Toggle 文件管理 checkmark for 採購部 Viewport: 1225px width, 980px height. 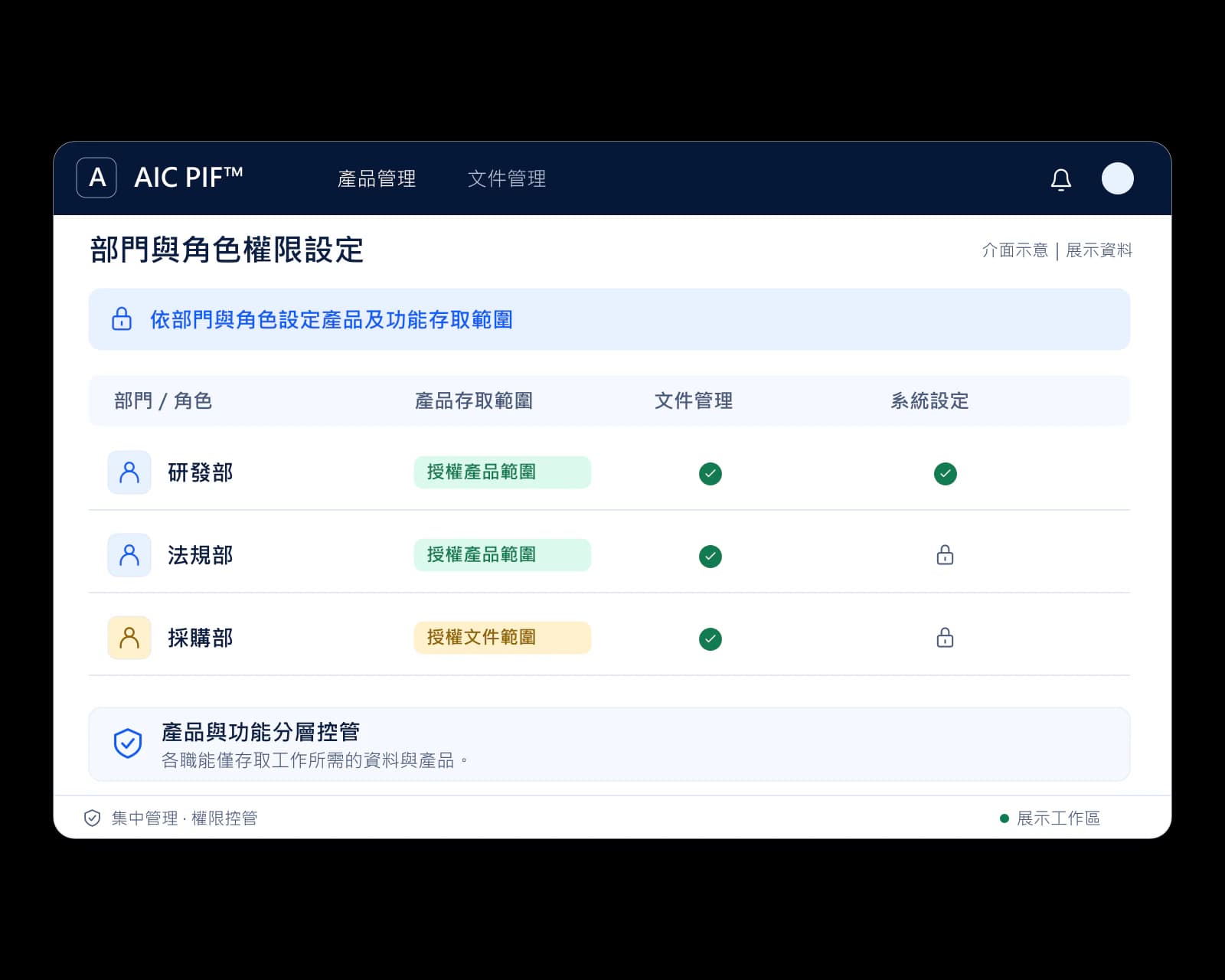(710, 639)
